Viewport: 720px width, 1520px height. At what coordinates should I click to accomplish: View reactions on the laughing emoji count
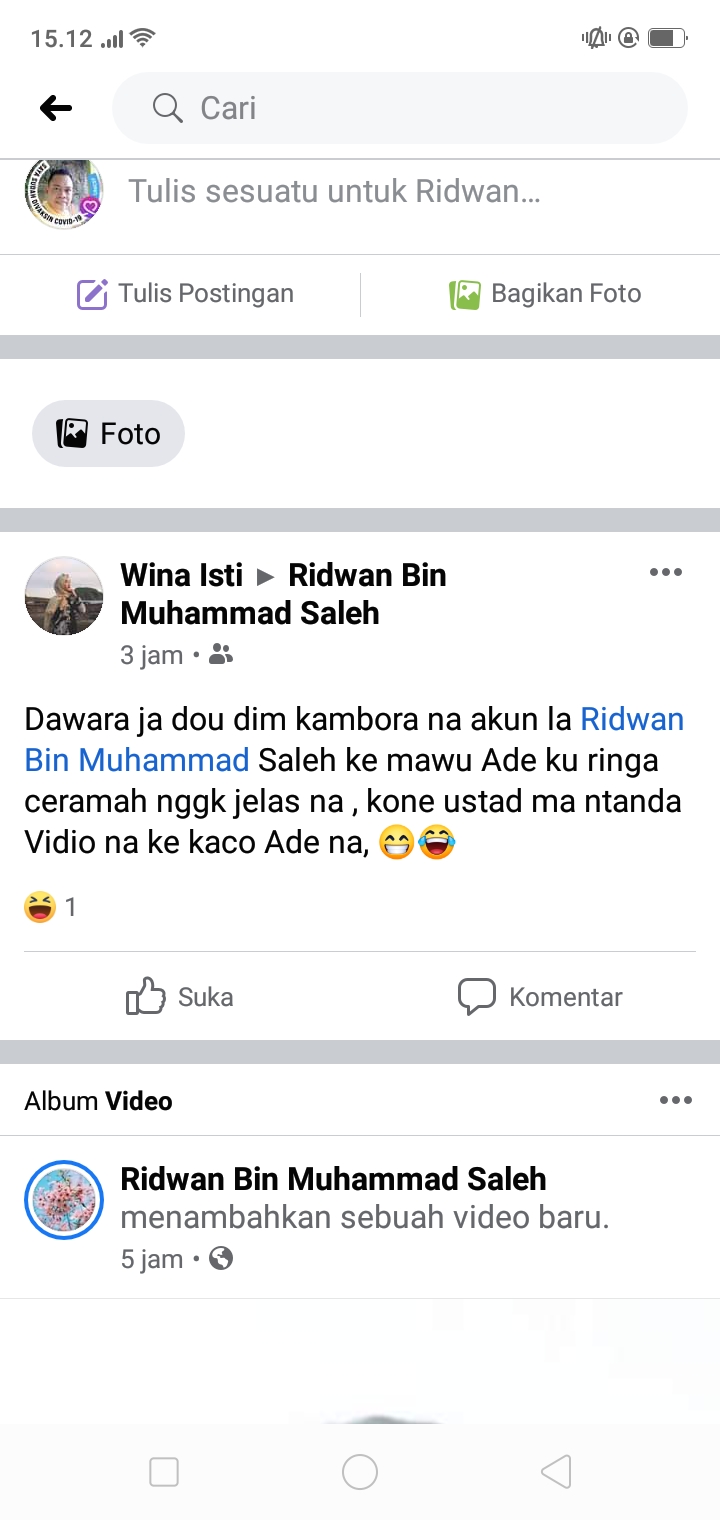[x=50, y=907]
